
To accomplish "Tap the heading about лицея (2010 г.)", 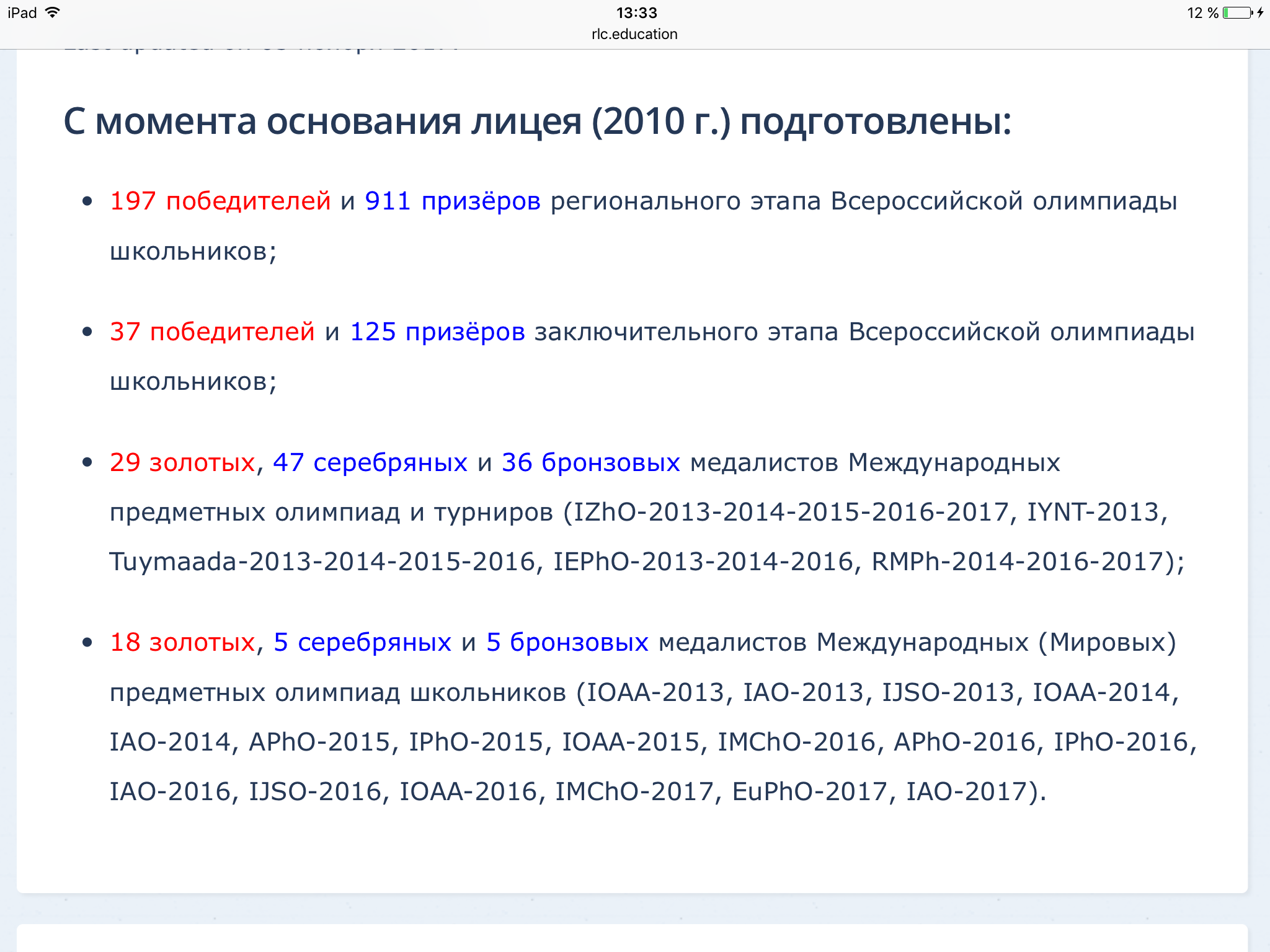I will (538, 121).
